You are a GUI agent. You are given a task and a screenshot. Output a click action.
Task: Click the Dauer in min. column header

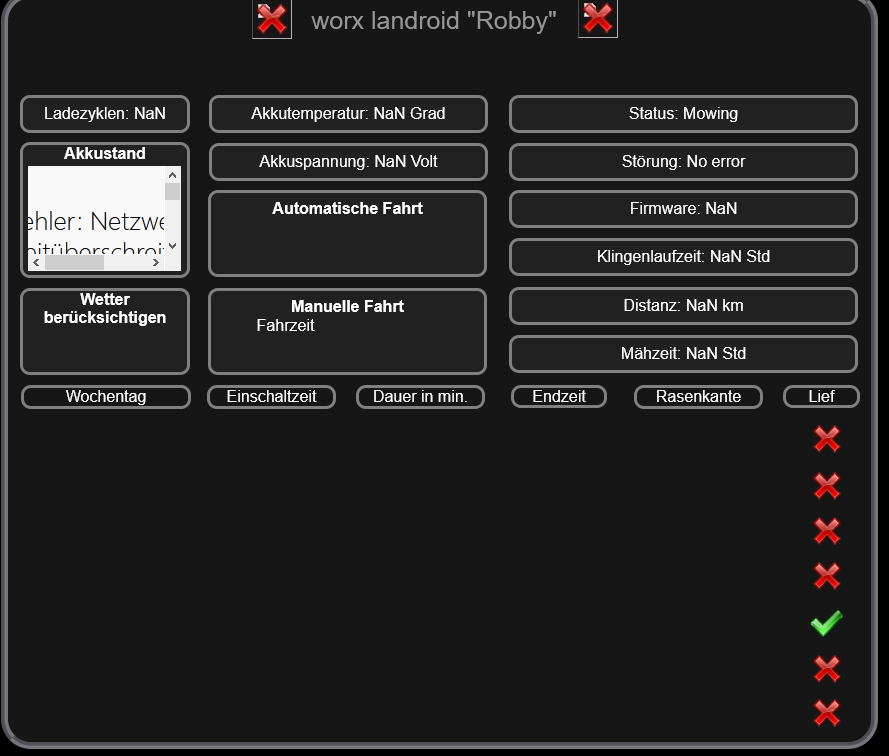coord(420,396)
